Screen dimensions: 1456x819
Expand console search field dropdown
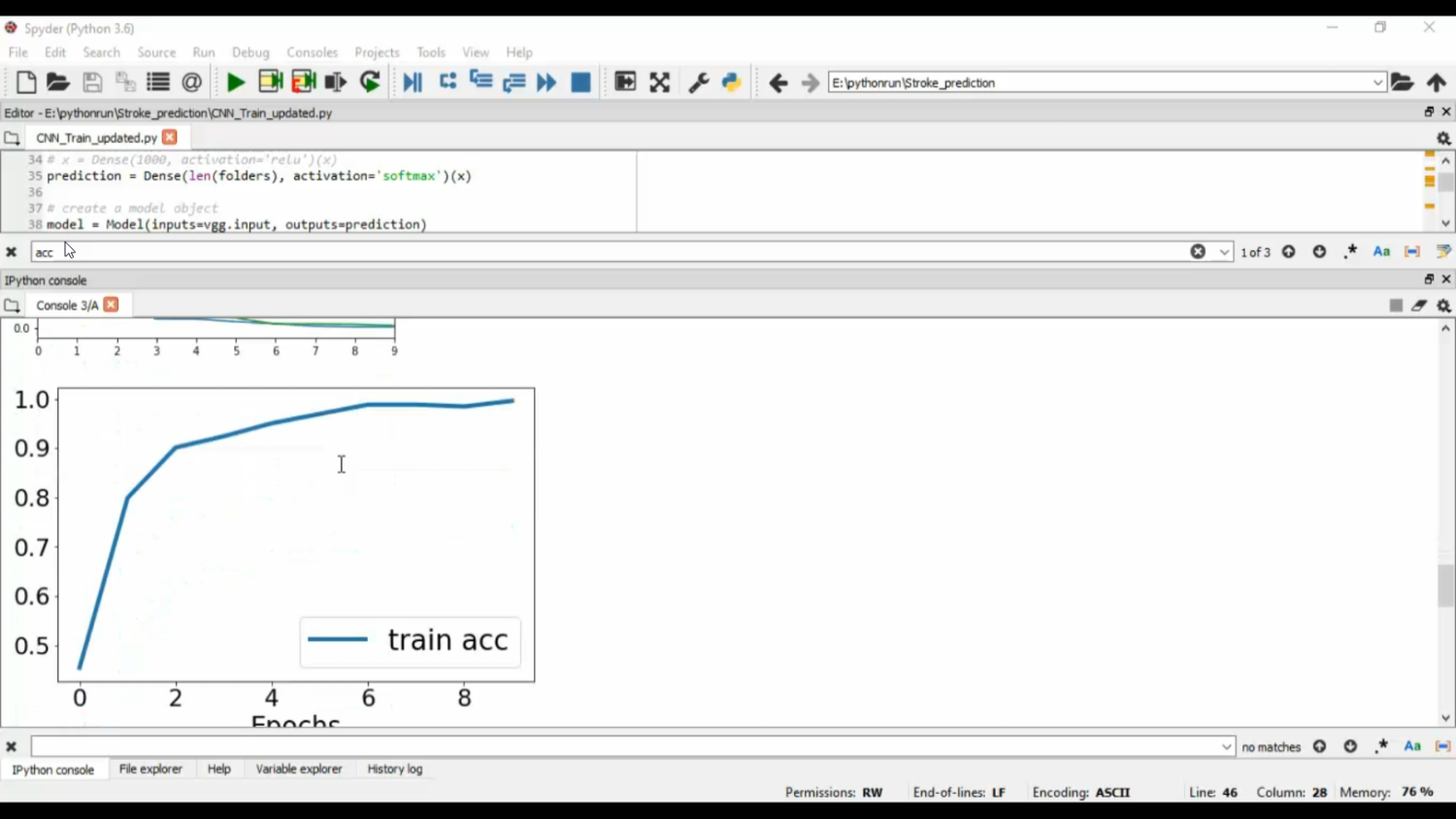(1226, 746)
